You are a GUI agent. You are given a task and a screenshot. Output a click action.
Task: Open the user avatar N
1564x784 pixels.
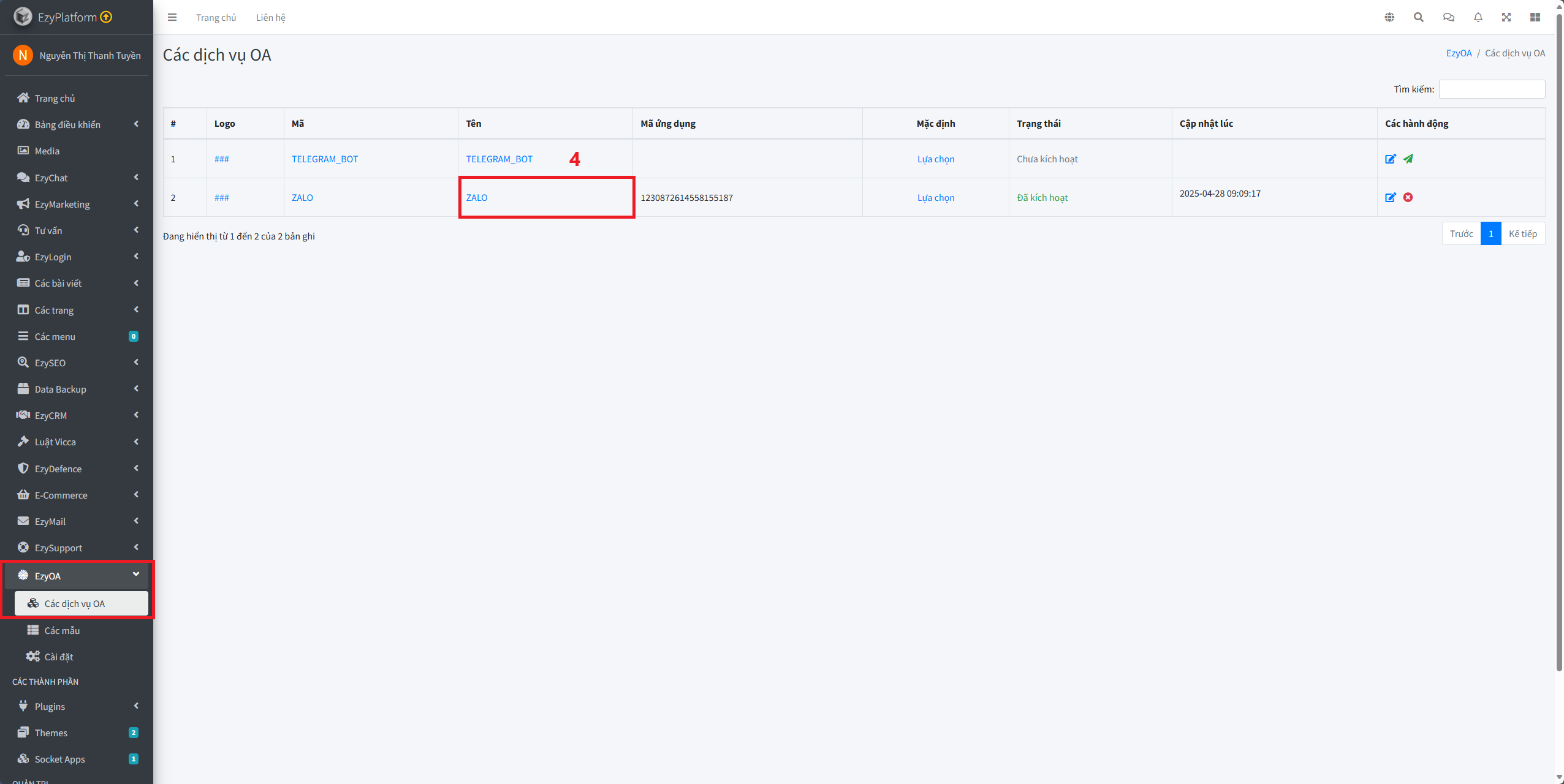(23, 55)
